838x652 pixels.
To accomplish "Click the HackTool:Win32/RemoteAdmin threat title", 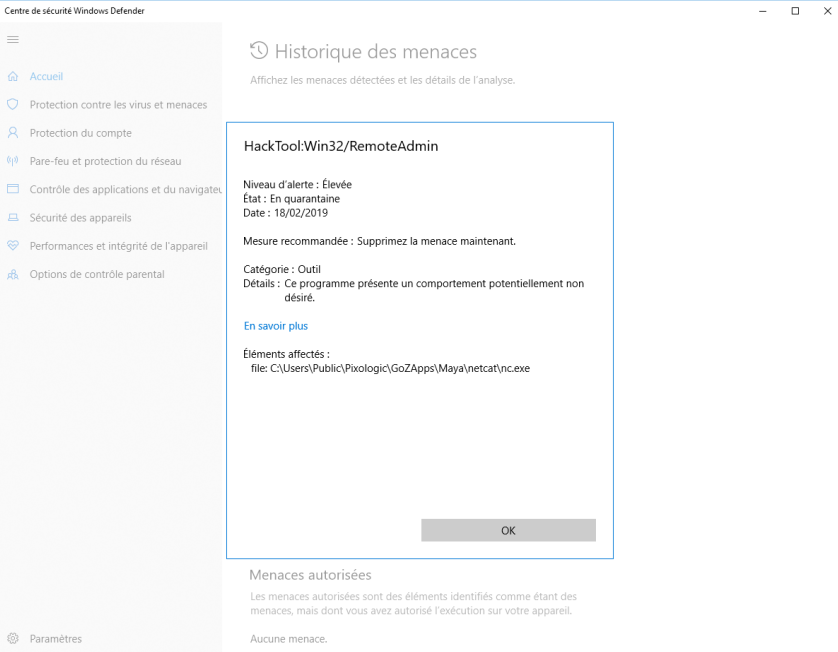I will point(341,146).
